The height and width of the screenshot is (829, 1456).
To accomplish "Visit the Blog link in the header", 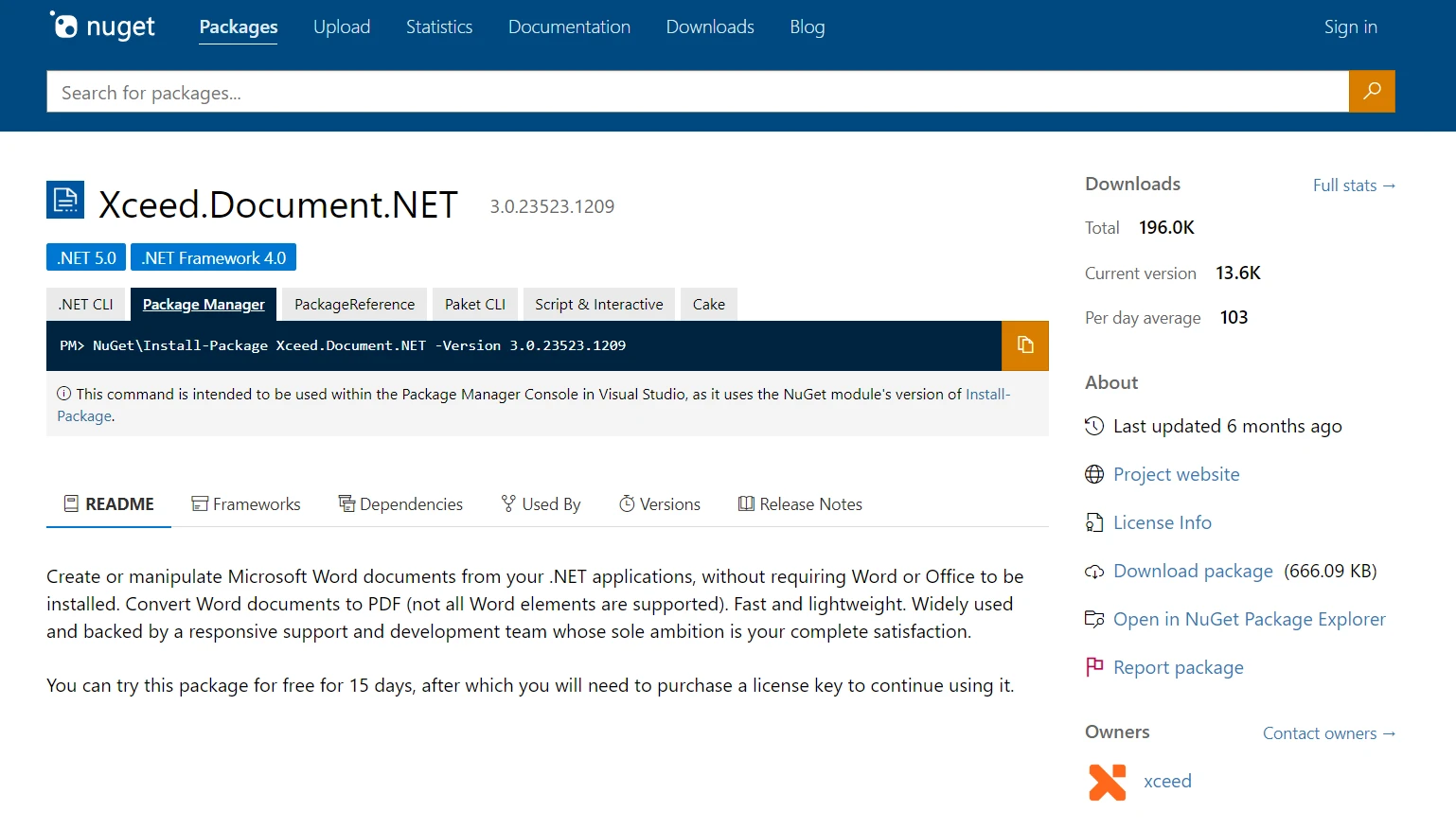I will point(808,26).
